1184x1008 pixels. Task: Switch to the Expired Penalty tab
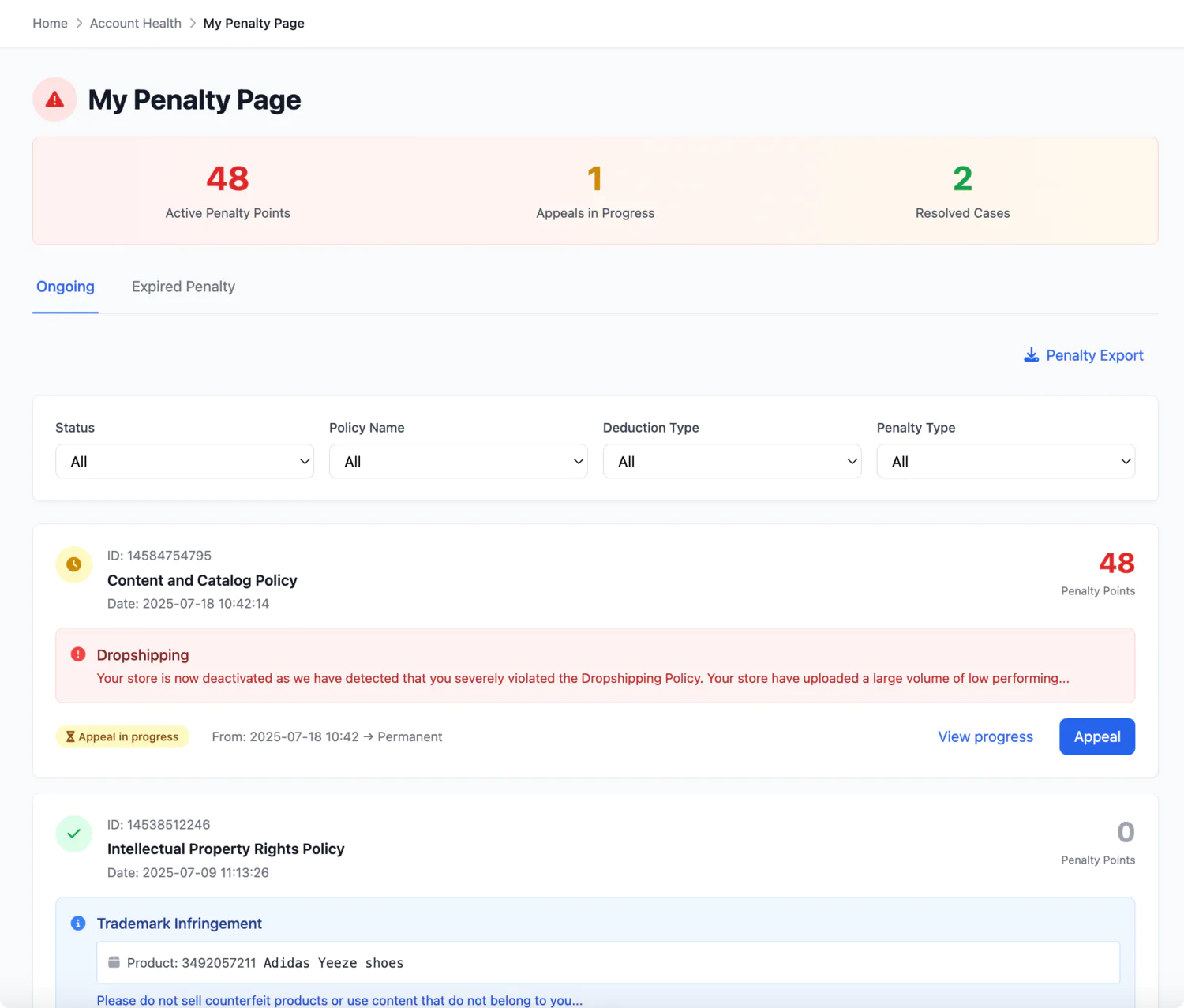(x=183, y=287)
